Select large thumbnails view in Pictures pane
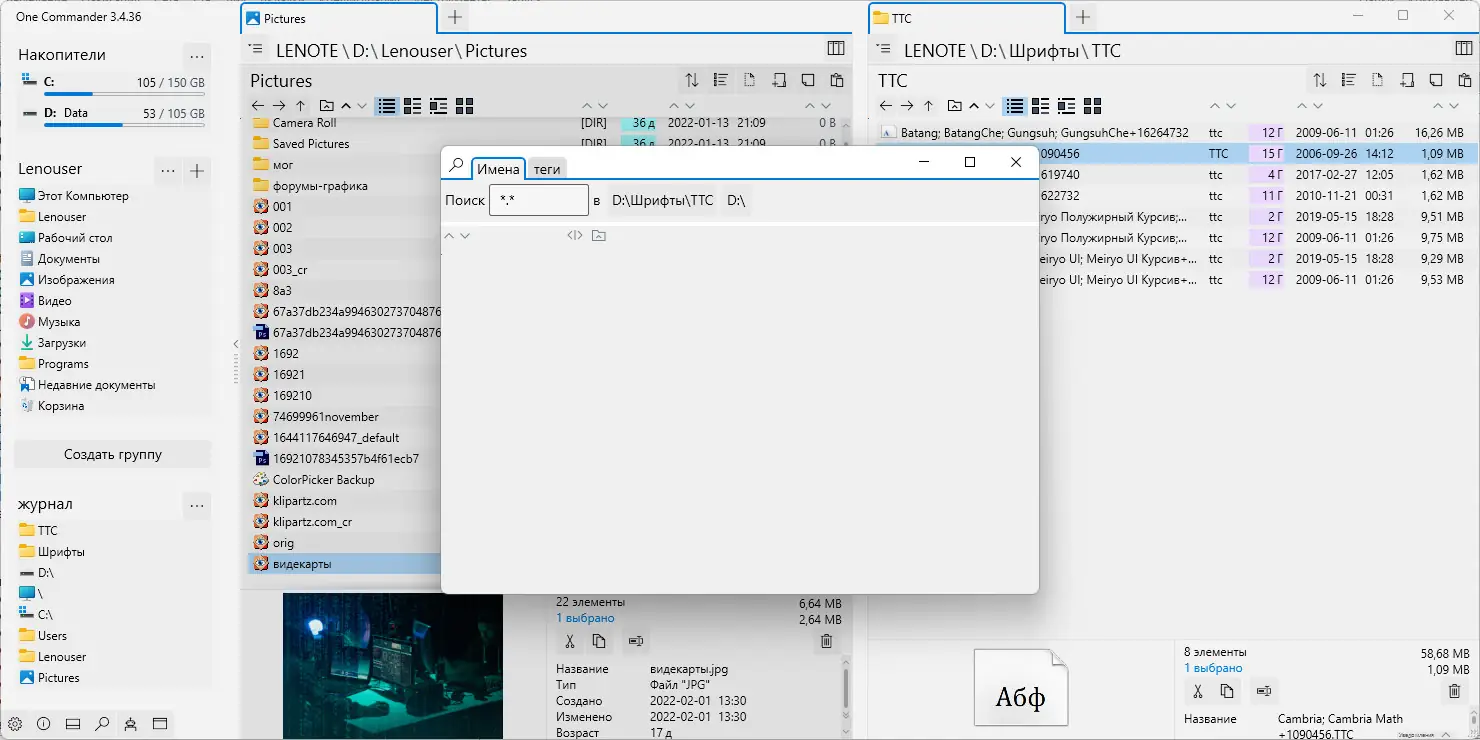The height and width of the screenshot is (740, 1480). click(x=464, y=105)
